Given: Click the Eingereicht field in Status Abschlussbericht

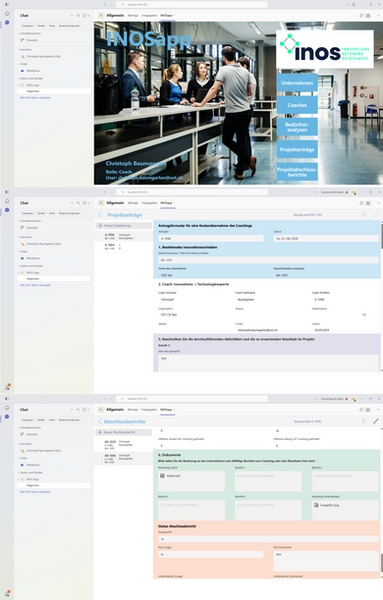Looking at the screenshot, I should (268, 539).
